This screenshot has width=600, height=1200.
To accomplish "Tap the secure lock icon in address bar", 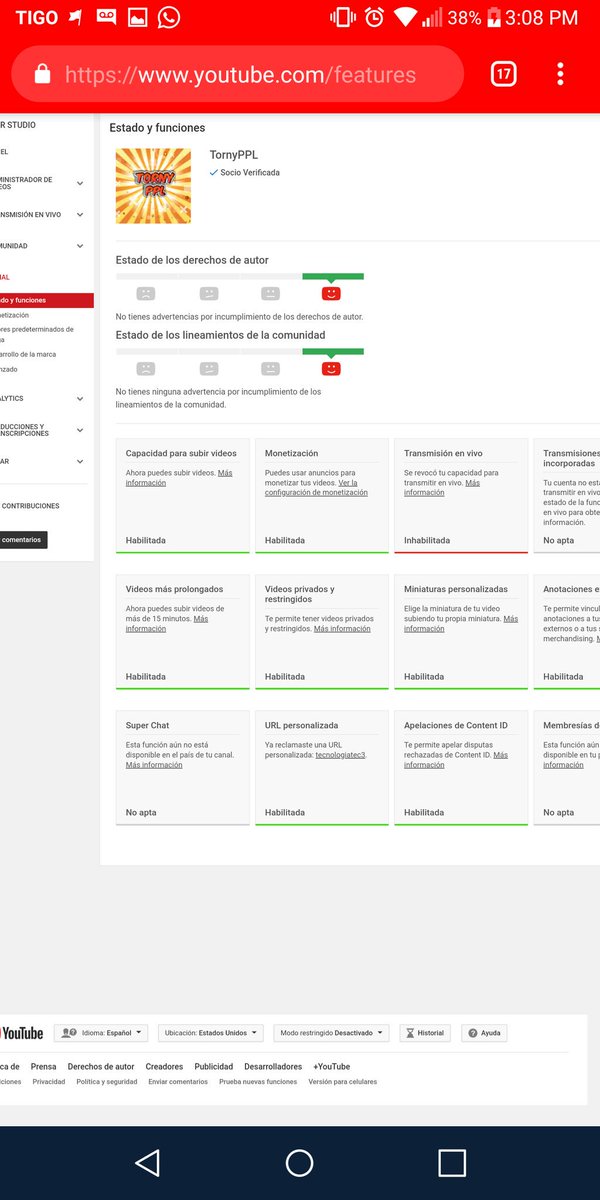I will pos(42,74).
